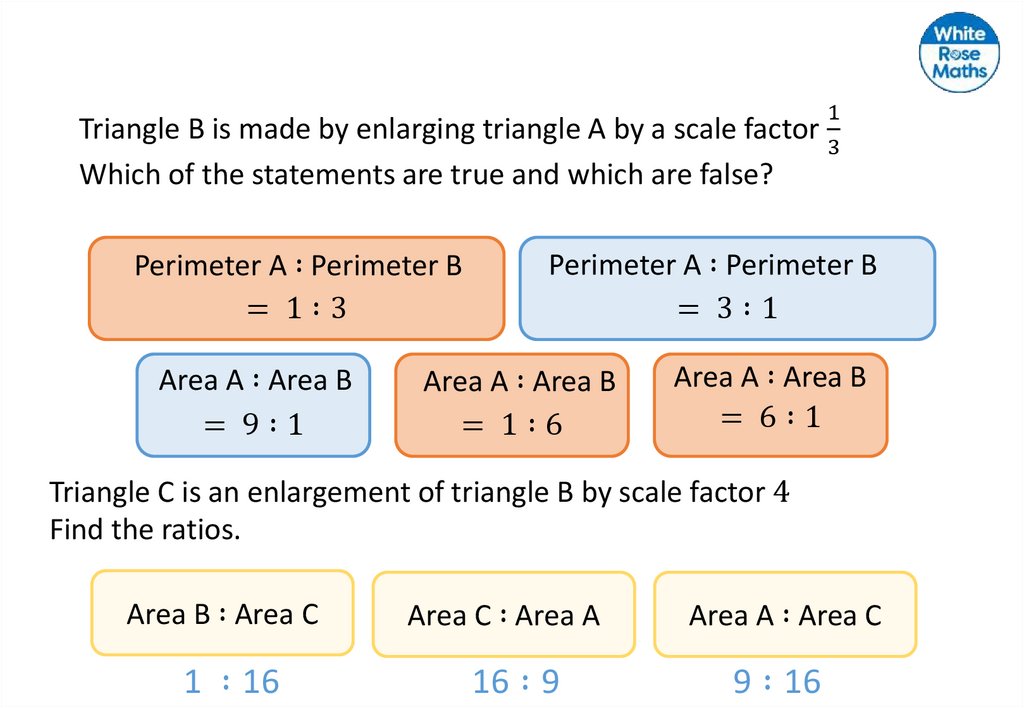This screenshot has height=708, width=1024.
Task: Select the orange Perimeter 1 : 3 statement
Action: coord(297,288)
